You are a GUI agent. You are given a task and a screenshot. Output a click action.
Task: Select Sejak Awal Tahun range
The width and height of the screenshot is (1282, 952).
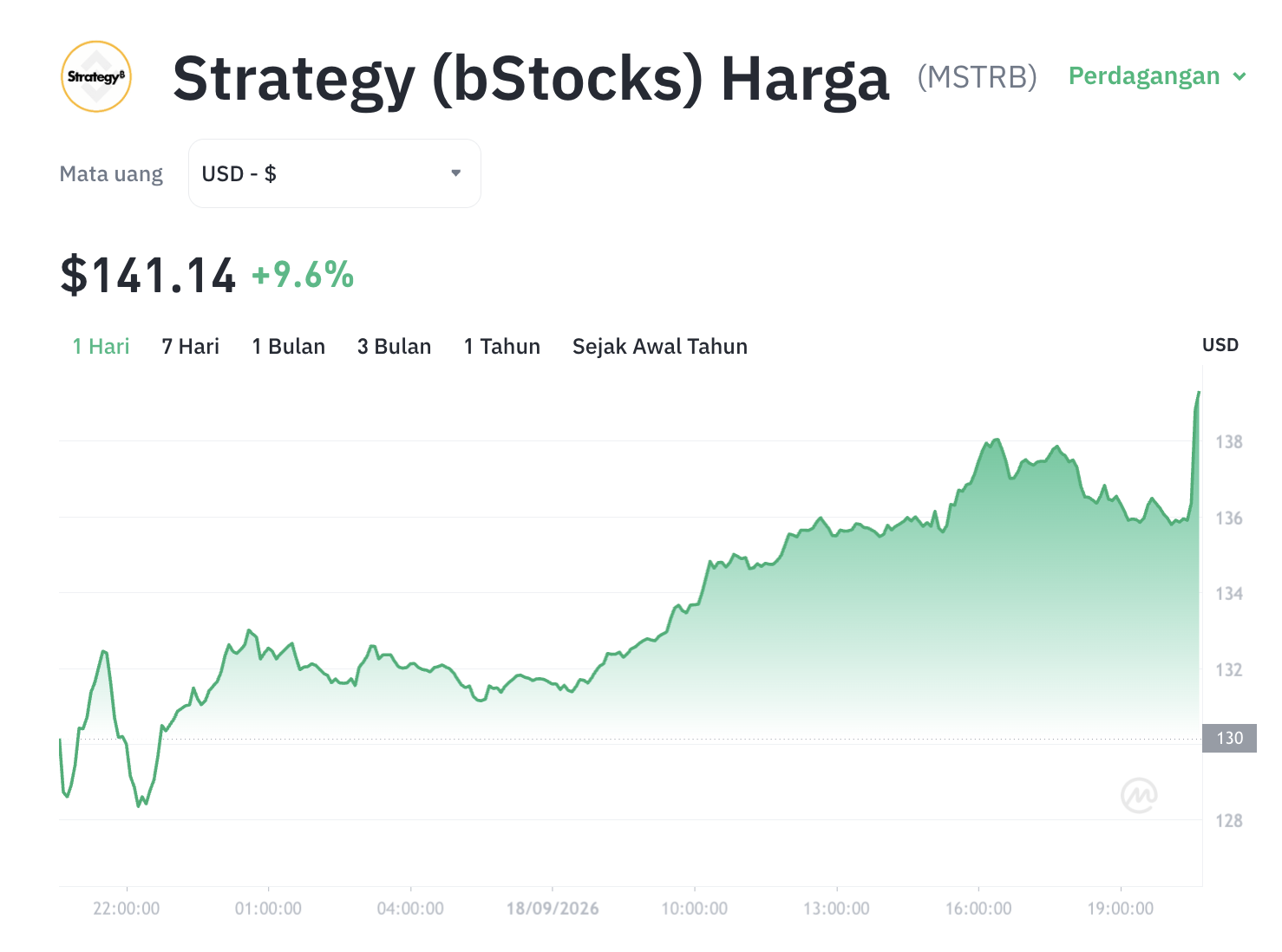coord(660,347)
